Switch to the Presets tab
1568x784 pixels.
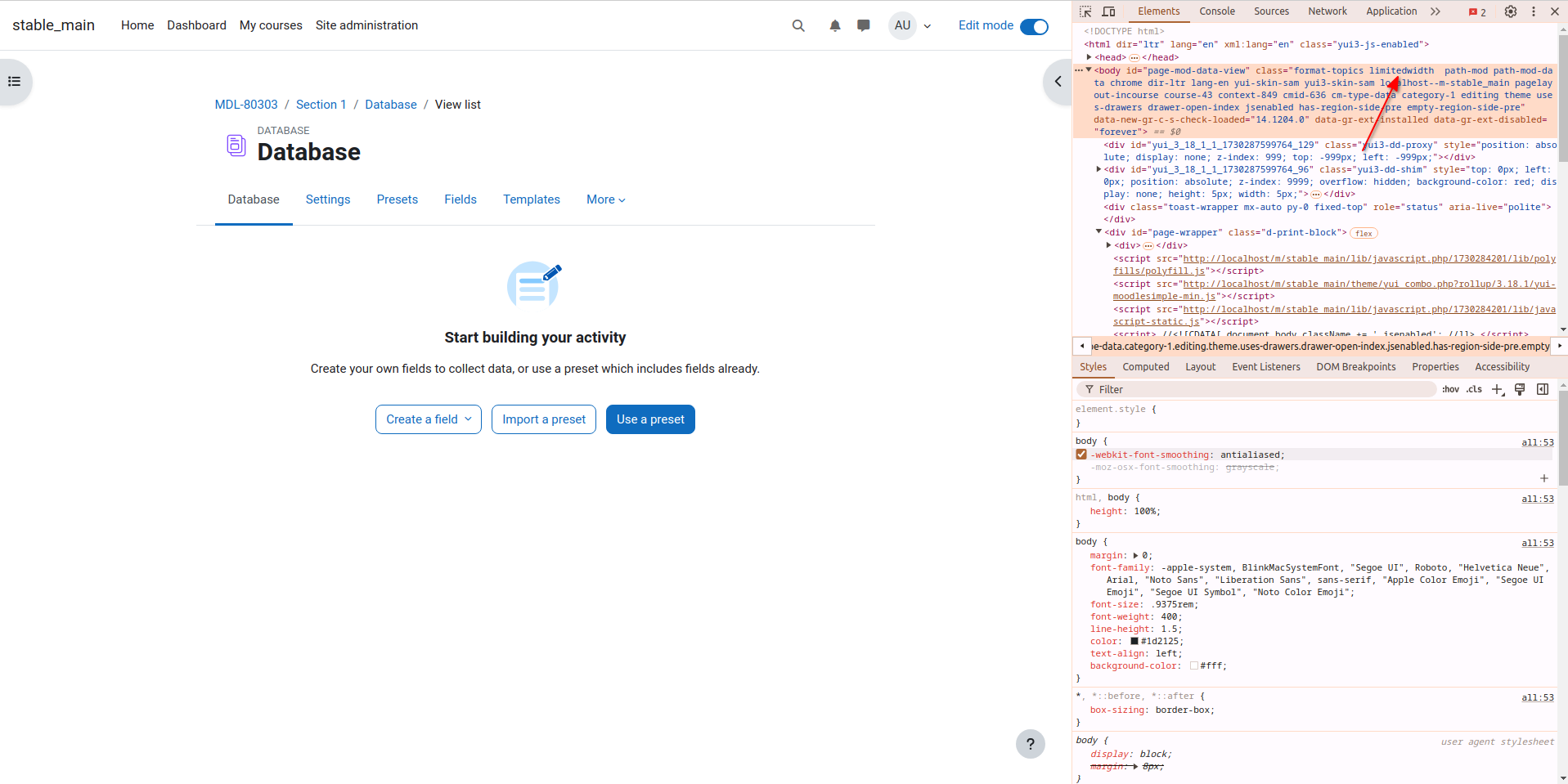(x=398, y=199)
